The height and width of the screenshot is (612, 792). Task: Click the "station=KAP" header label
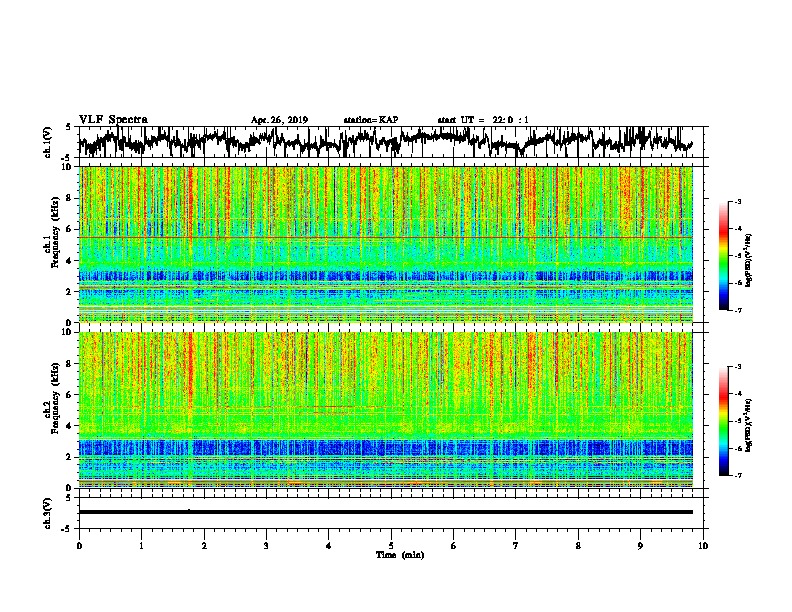pyautogui.click(x=371, y=120)
